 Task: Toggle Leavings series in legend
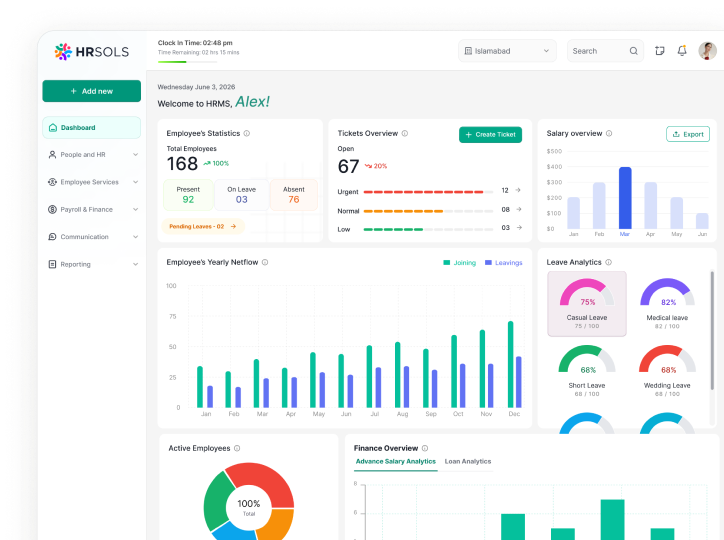point(504,263)
